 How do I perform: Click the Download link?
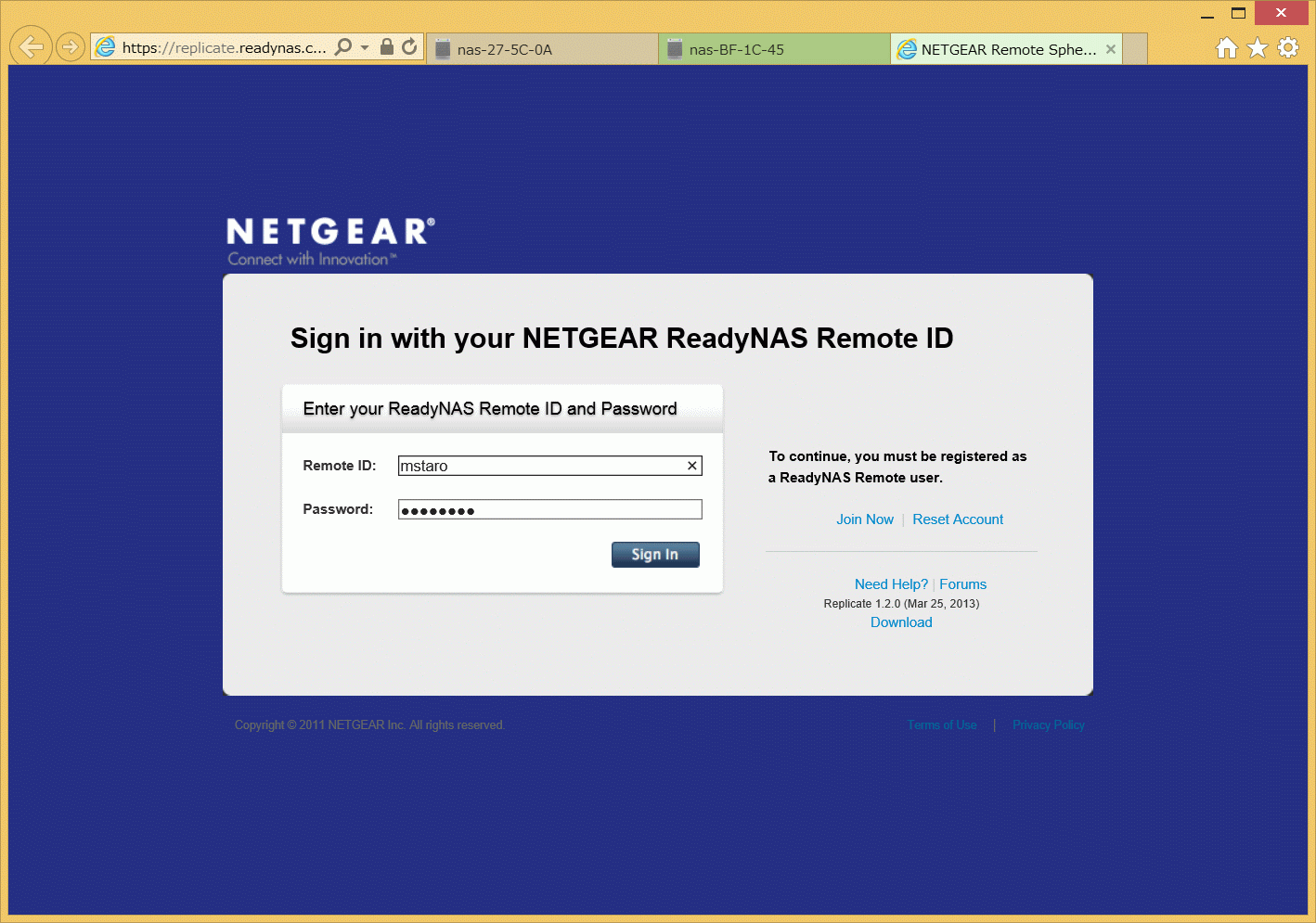point(901,622)
